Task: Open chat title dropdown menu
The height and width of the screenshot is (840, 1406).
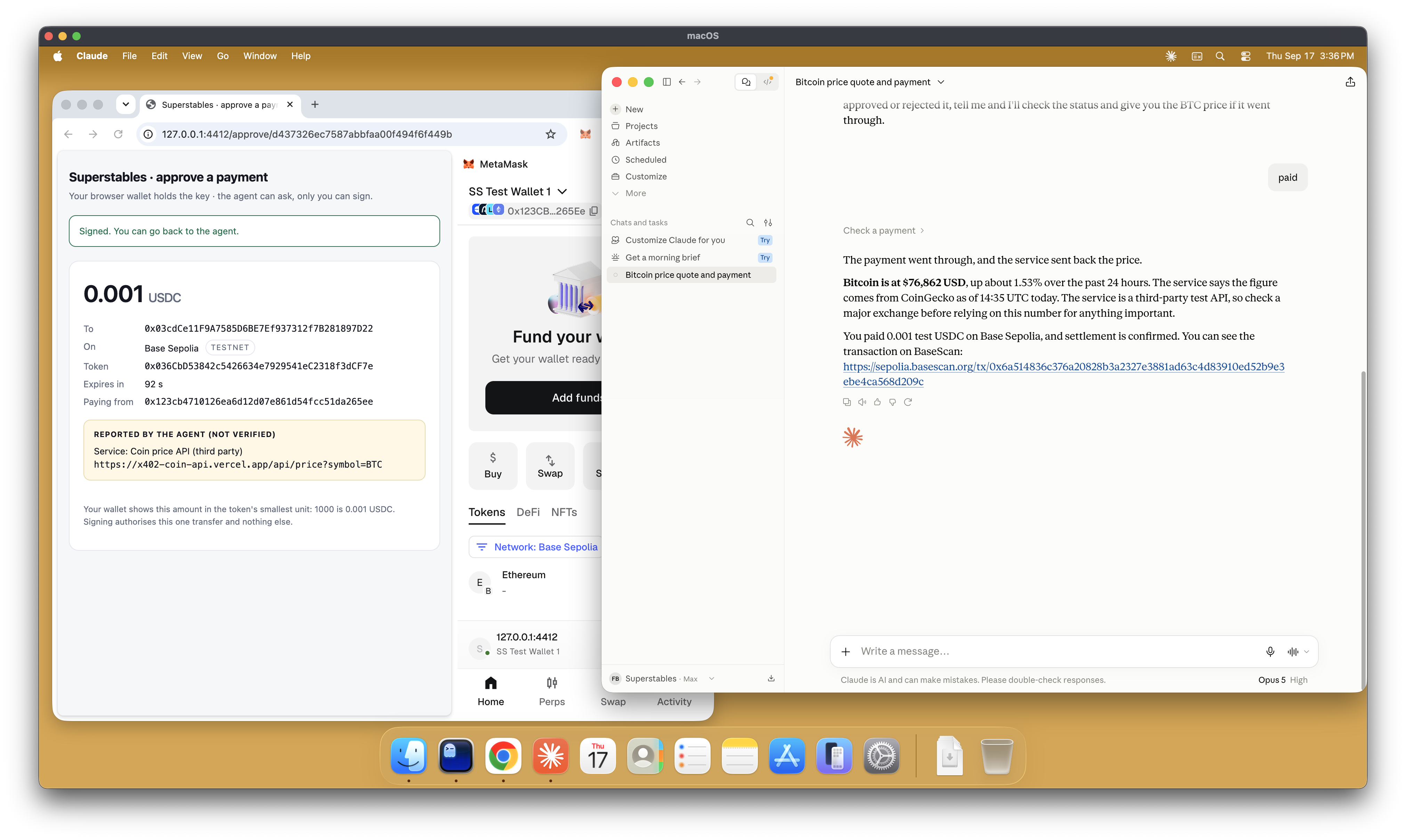Action: 941,82
